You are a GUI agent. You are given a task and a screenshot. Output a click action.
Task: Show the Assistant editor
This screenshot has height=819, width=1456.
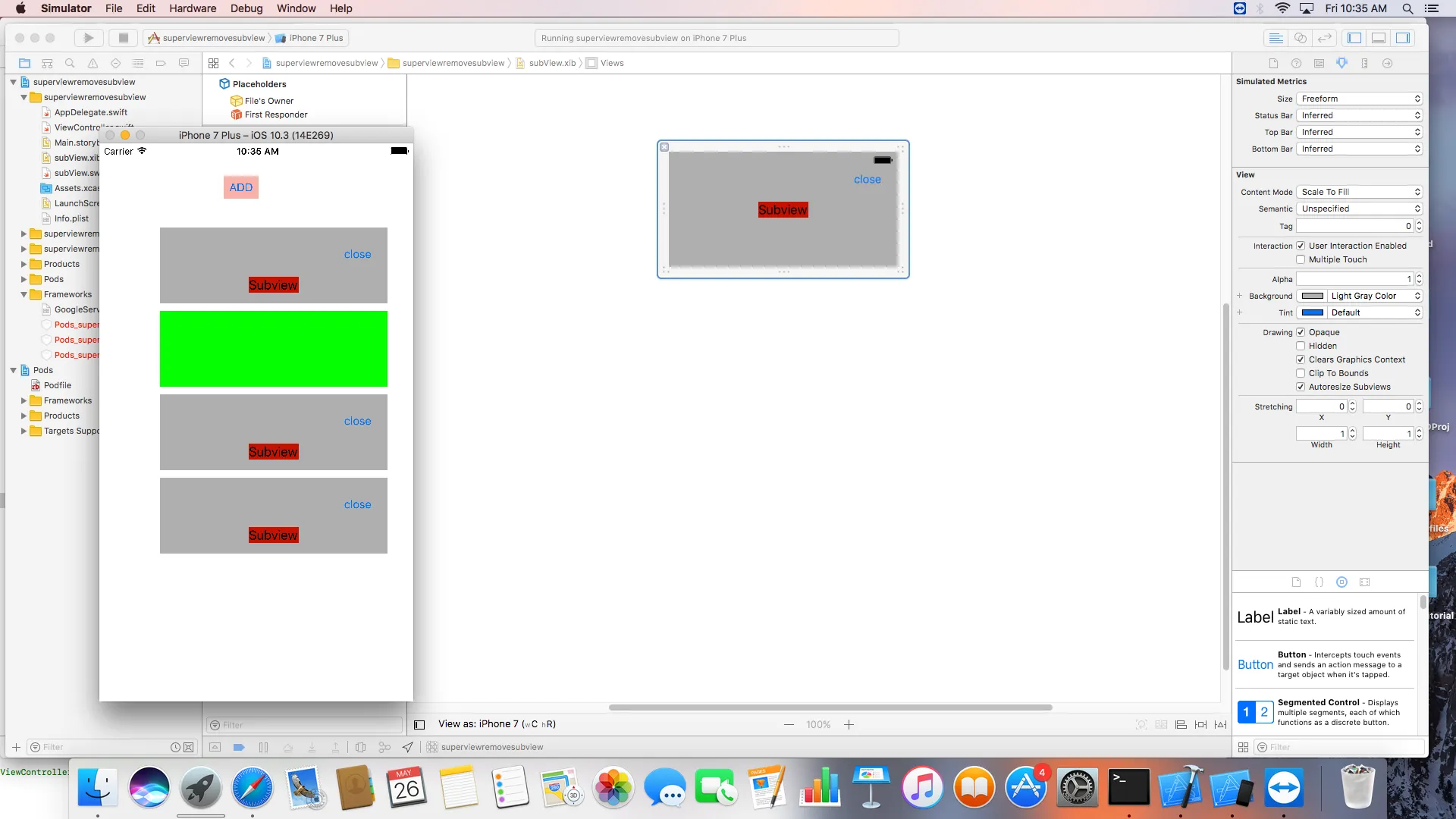1301,38
